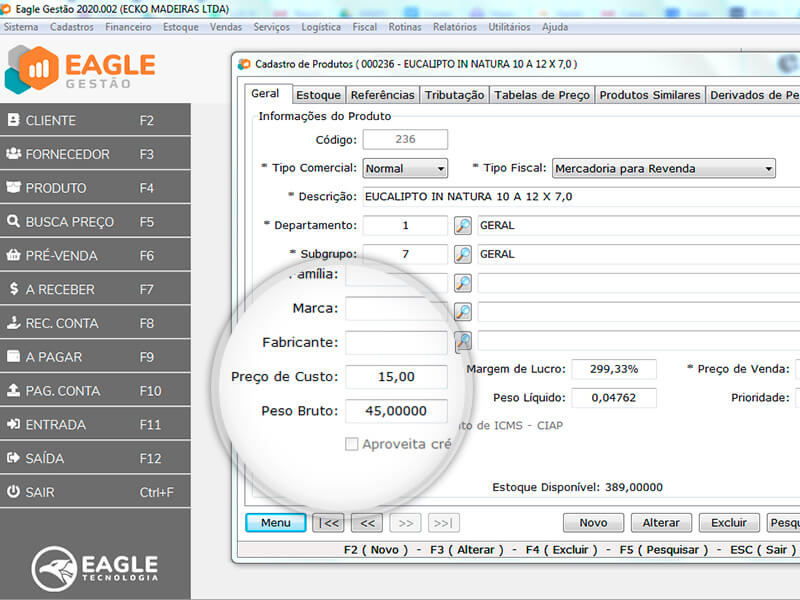
Task: Open the Vendas menu
Action: [x=226, y=27]
